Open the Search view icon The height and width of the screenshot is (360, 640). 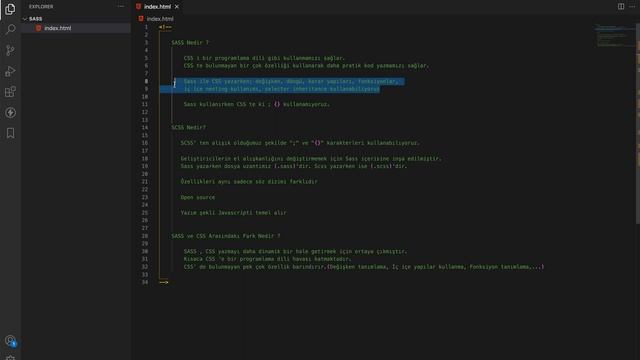click(x=10, y=29)
